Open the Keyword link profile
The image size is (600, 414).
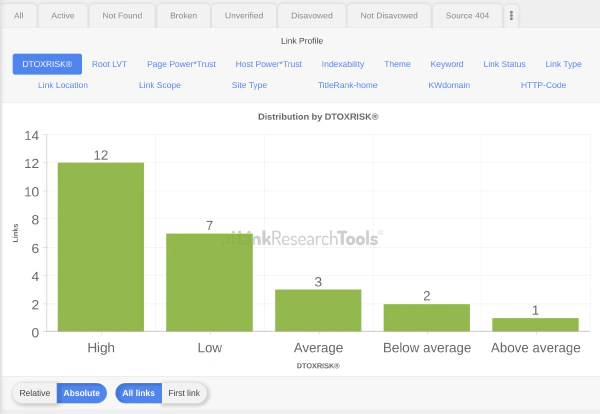click(447, 64)
